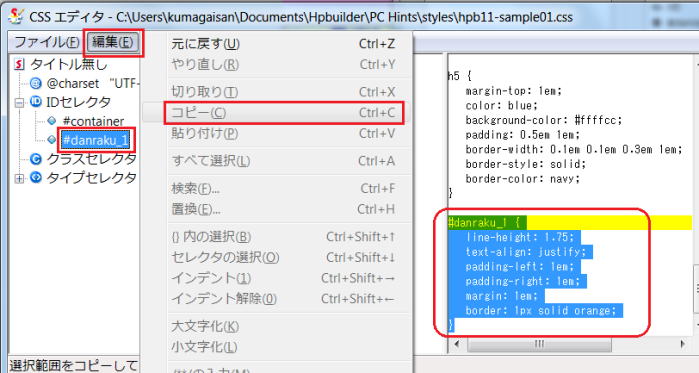The height and width of the screenshot is (373, 699).
Task: Choose インデント解除(0) unindent entry
Action: tap(283, 299)
